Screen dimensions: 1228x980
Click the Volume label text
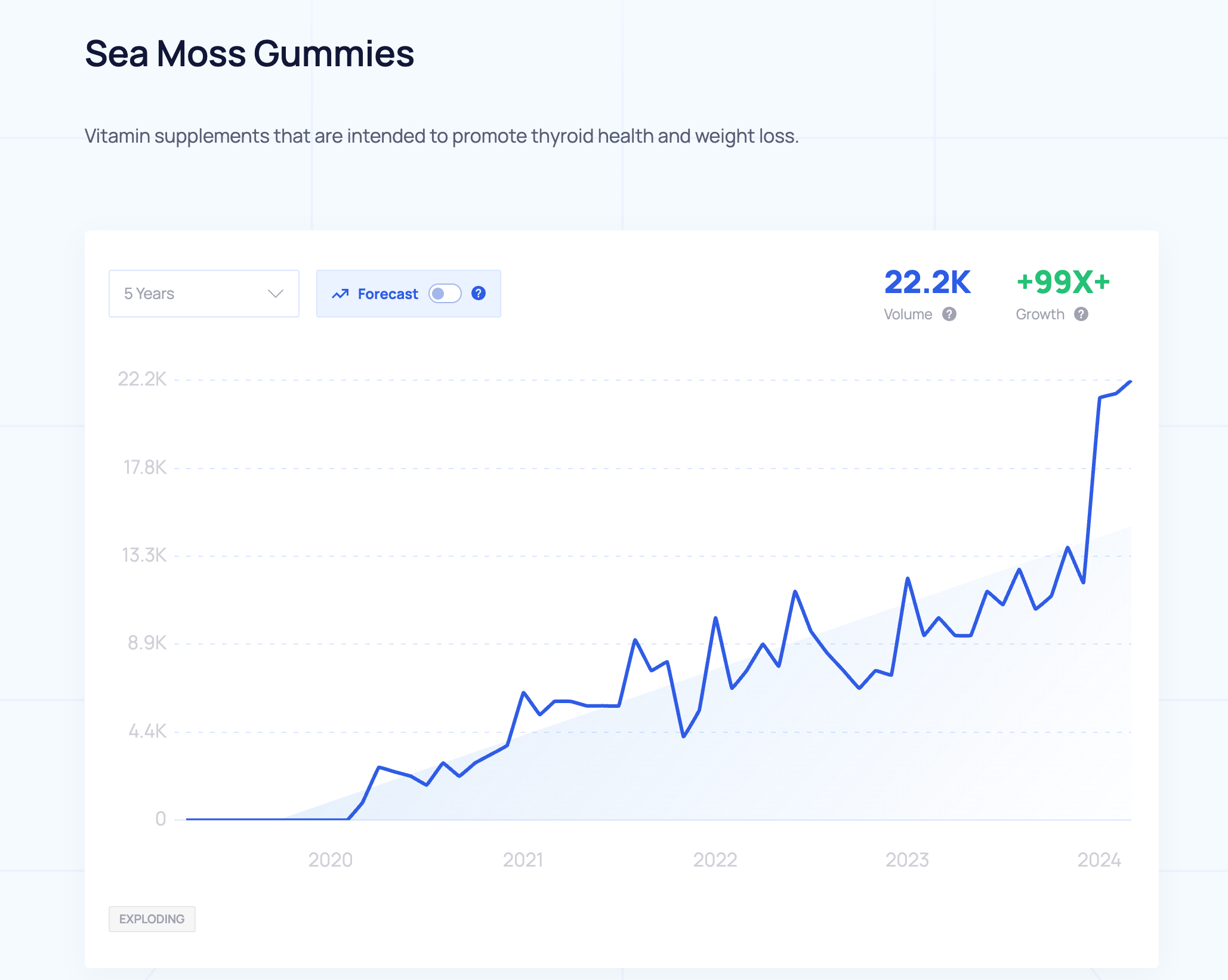(908, 314)
